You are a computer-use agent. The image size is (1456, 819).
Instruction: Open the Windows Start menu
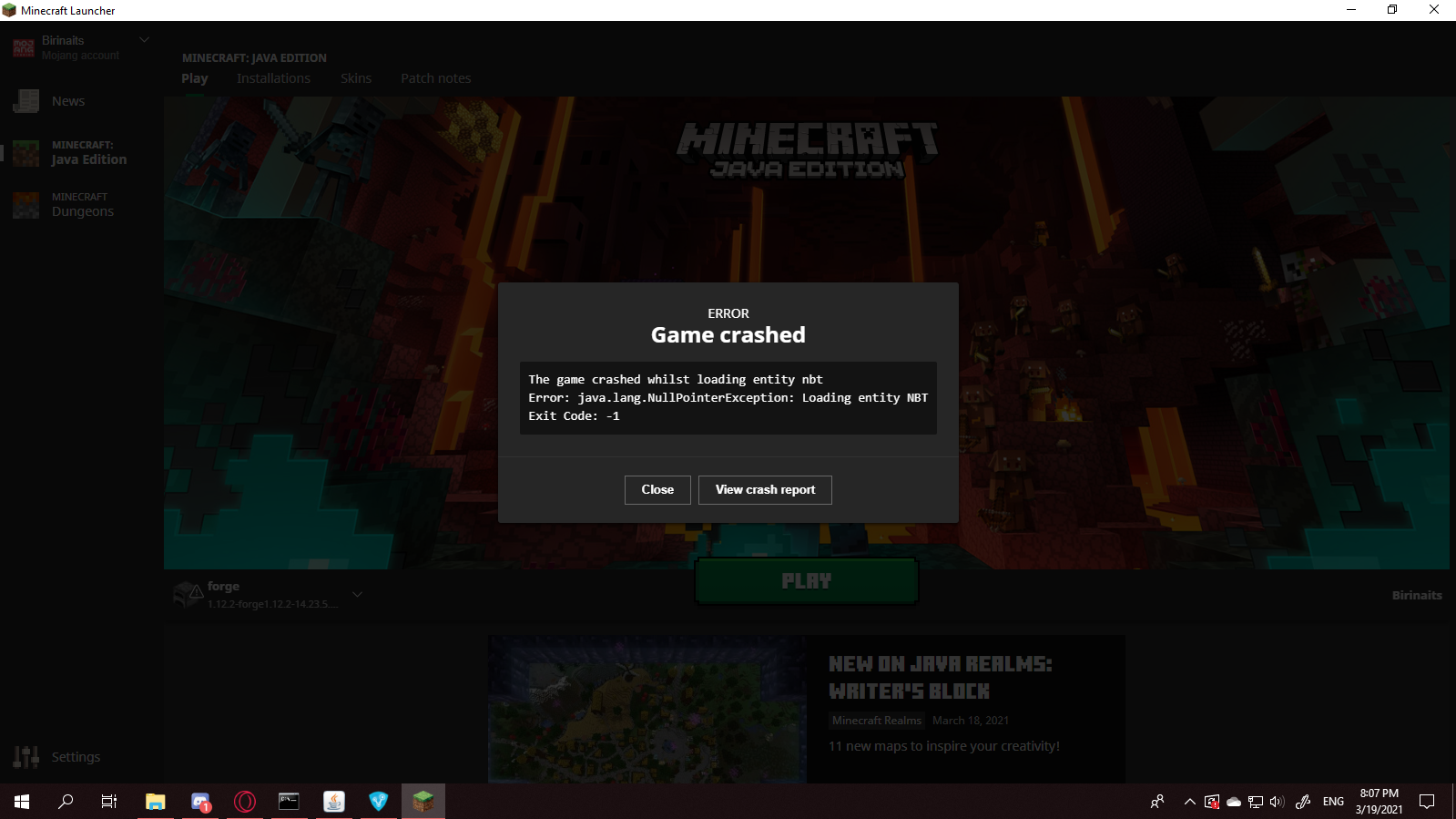(22, 802)
